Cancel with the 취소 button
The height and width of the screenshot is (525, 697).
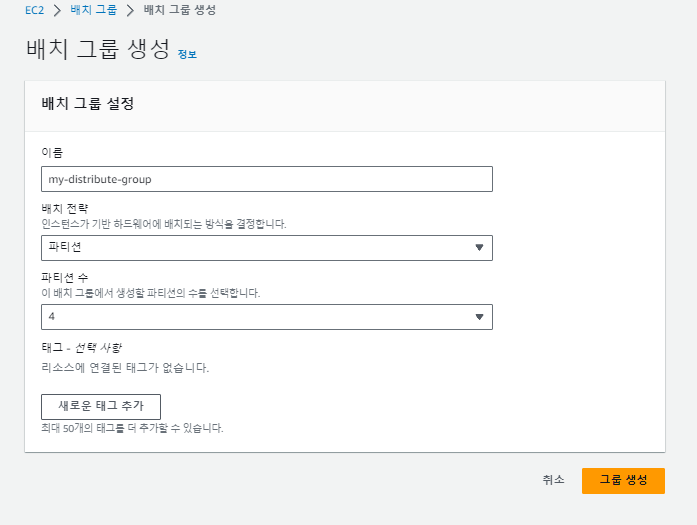[x=553, y=480]
